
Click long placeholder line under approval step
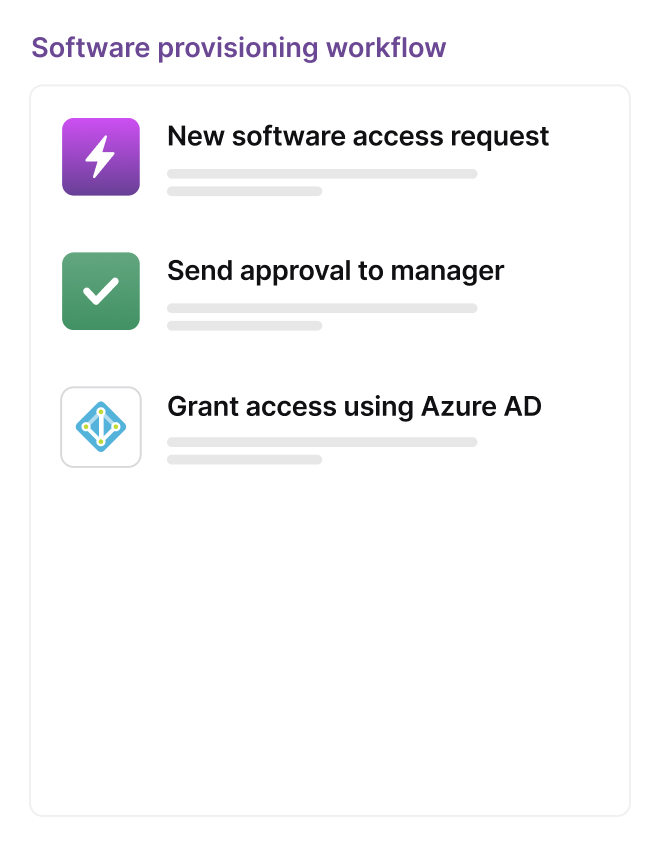pyautogui.click(x=322, y=308)
